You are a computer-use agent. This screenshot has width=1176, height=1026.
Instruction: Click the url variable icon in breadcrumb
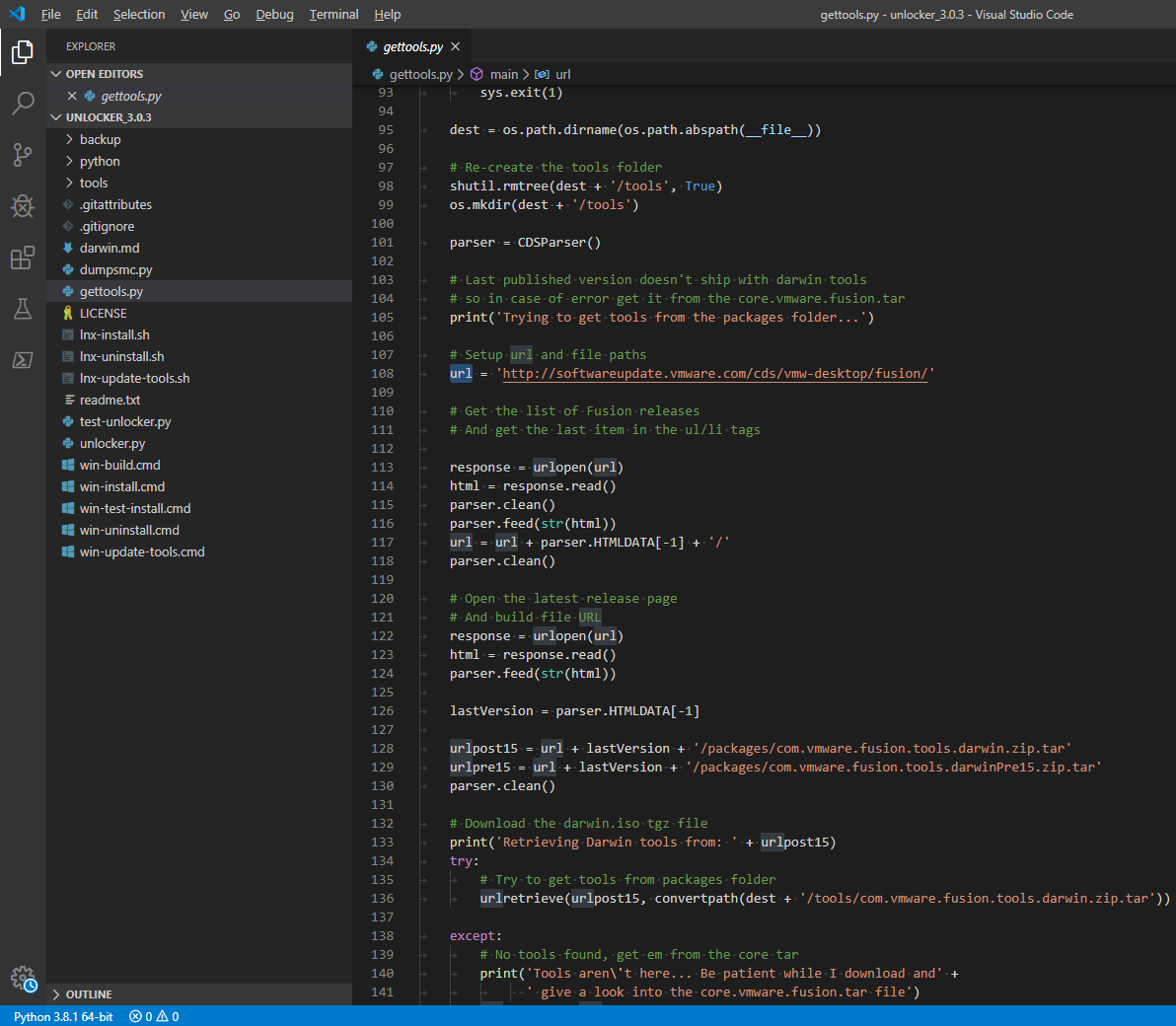point(542,74)
